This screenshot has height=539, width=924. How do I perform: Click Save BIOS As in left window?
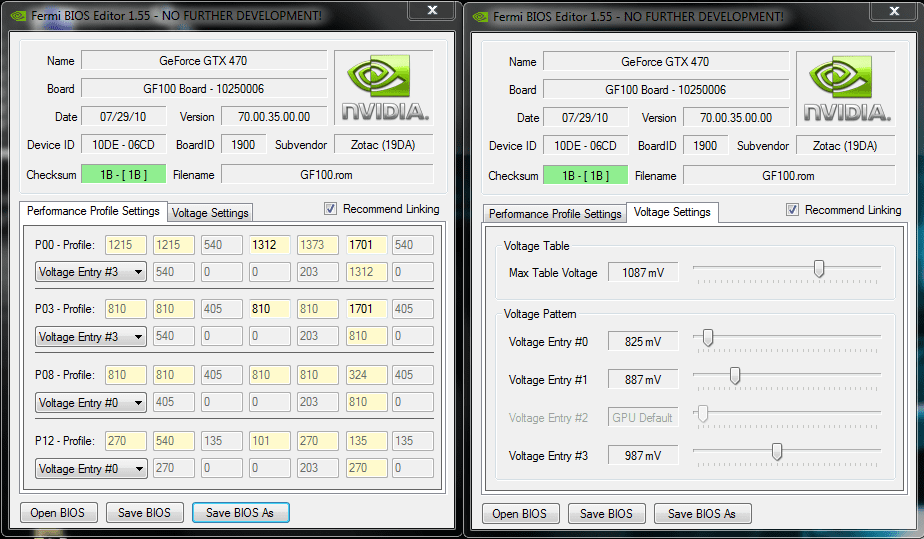[240, 512]
